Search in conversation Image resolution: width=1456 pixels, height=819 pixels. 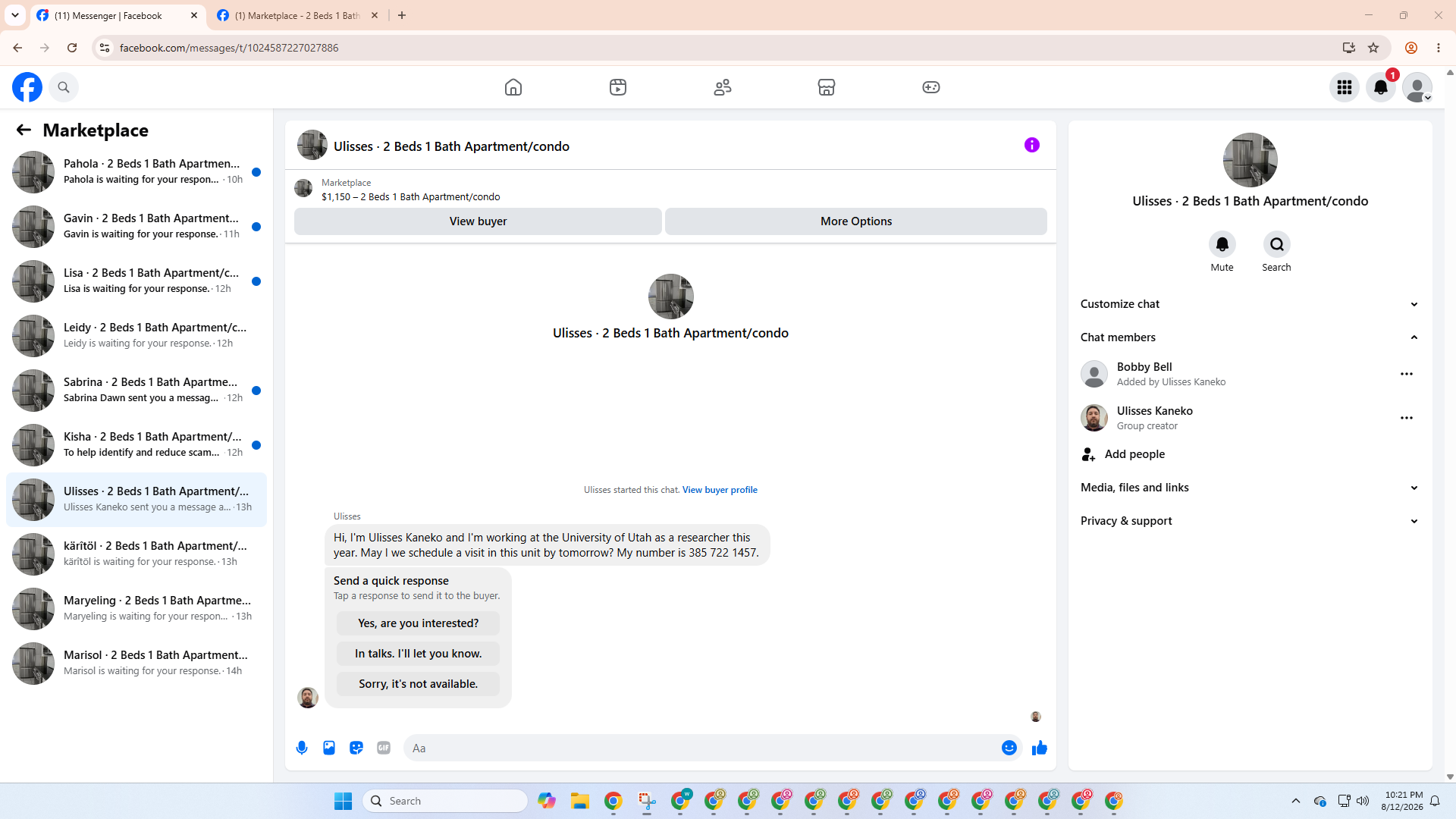pos(1277,244)
